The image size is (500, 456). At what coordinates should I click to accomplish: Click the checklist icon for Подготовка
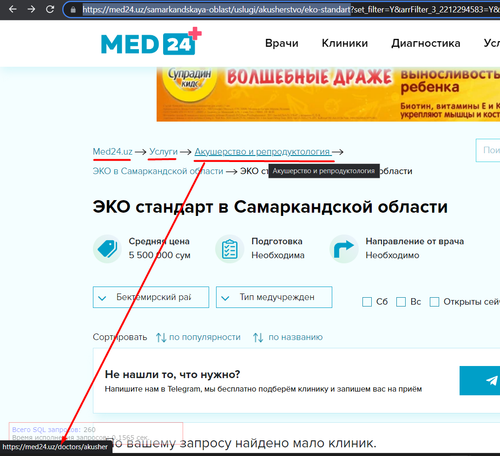[230, 249]
